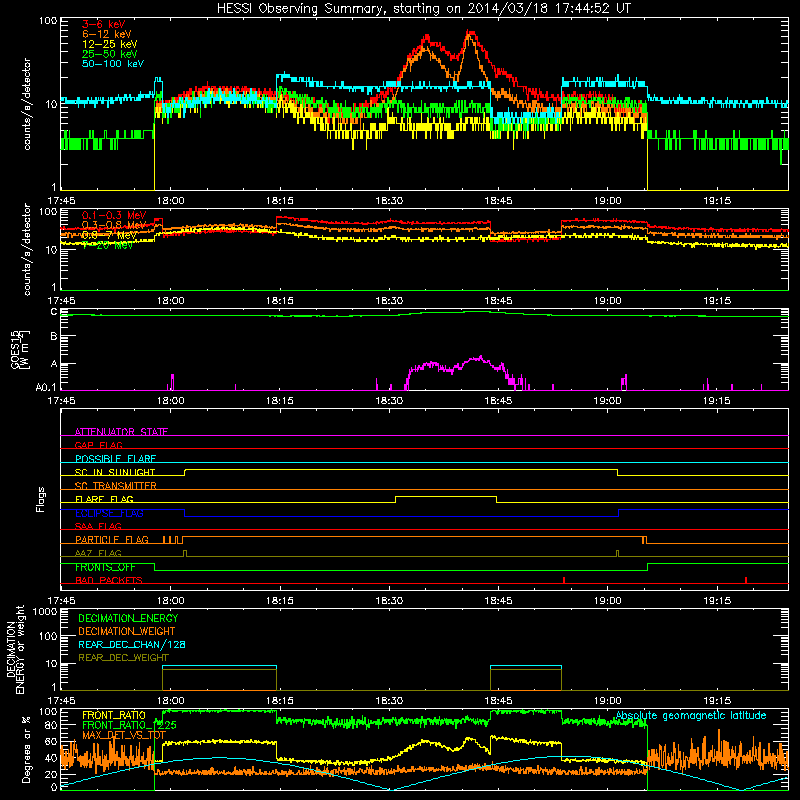Click the raised FLARE_FLAG interval on the flags plot
Viewport: 800px width, 800px height.
pyautogui.click(x=446, y=496)
